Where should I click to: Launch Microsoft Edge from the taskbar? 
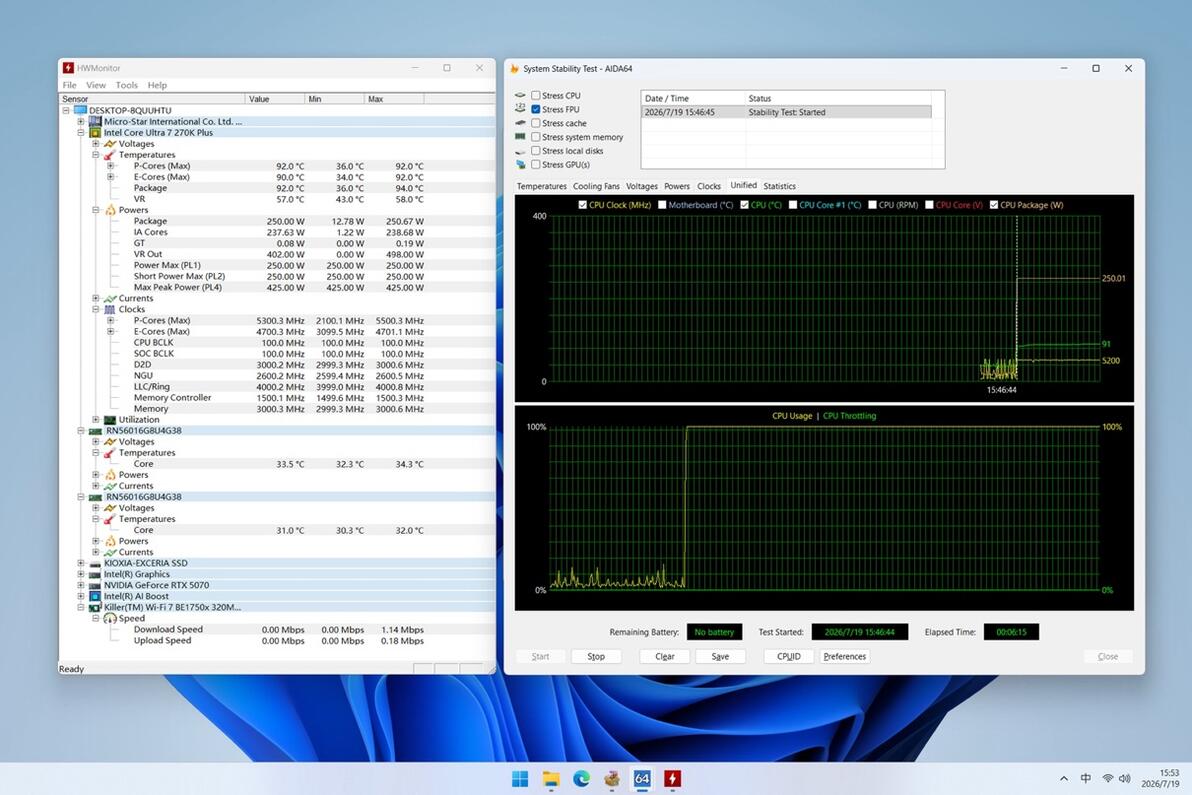582,778
